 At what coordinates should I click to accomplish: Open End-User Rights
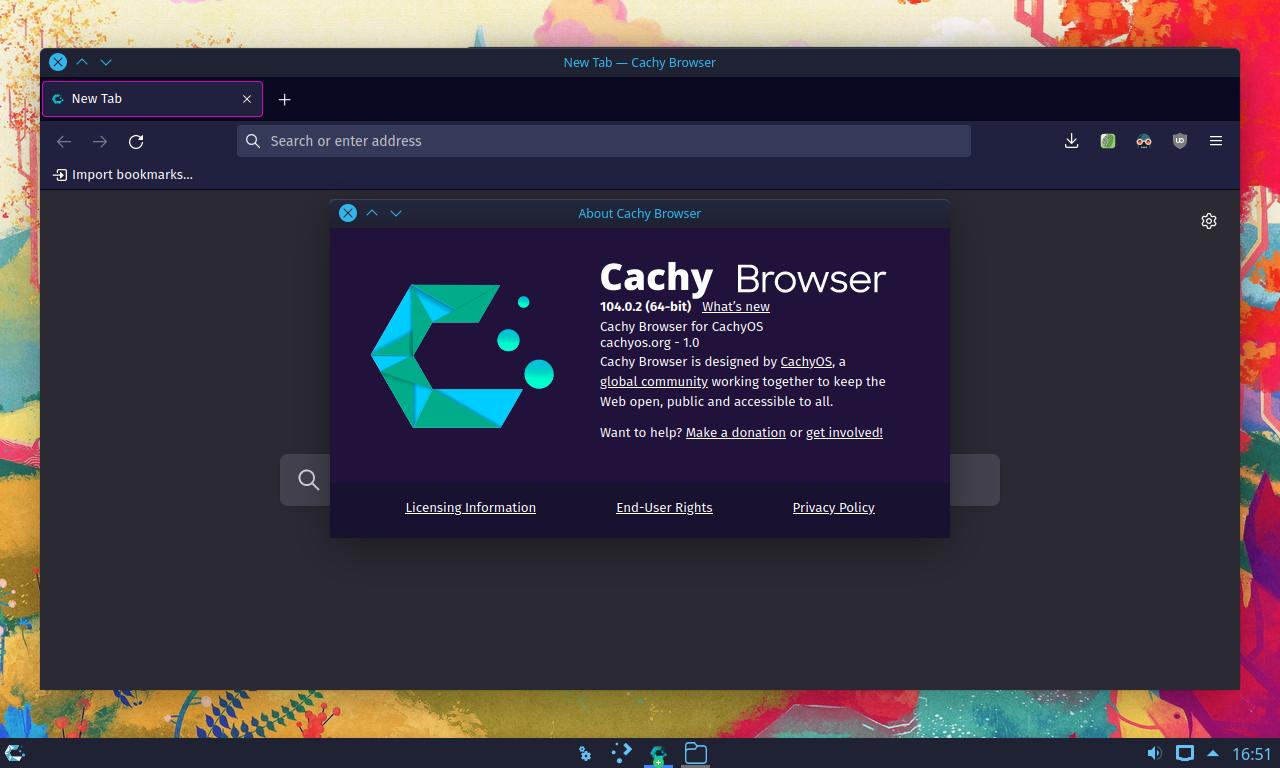point(664,508)
